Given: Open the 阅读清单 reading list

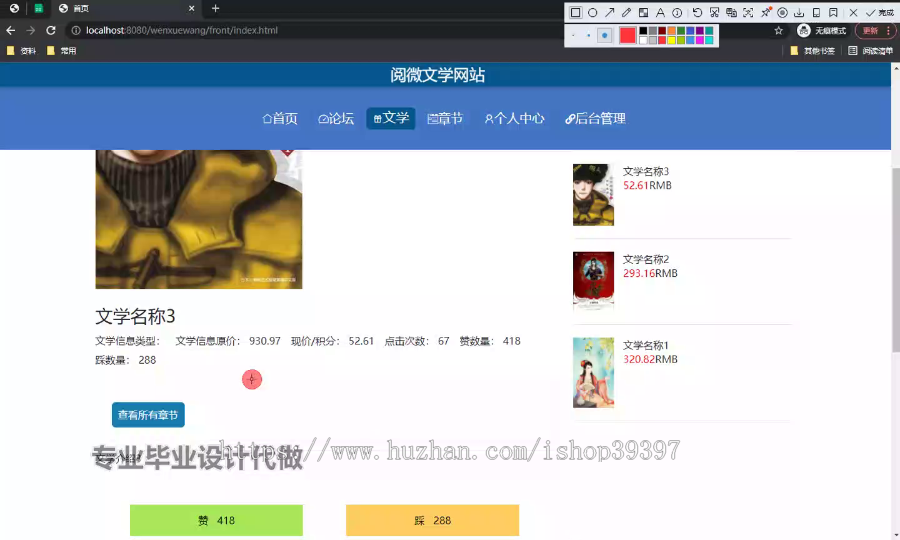Looking at the screenshot, I should pyautogui.click(x=871, y=50).
